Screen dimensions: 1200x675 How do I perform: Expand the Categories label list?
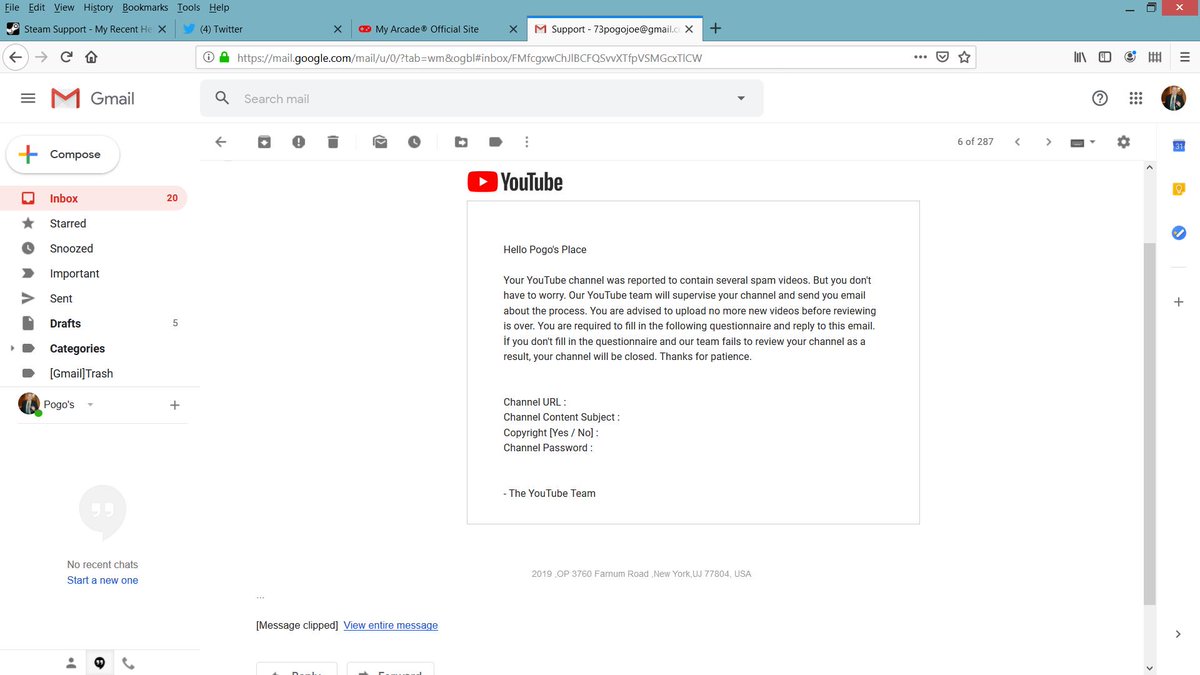point(12,348)
